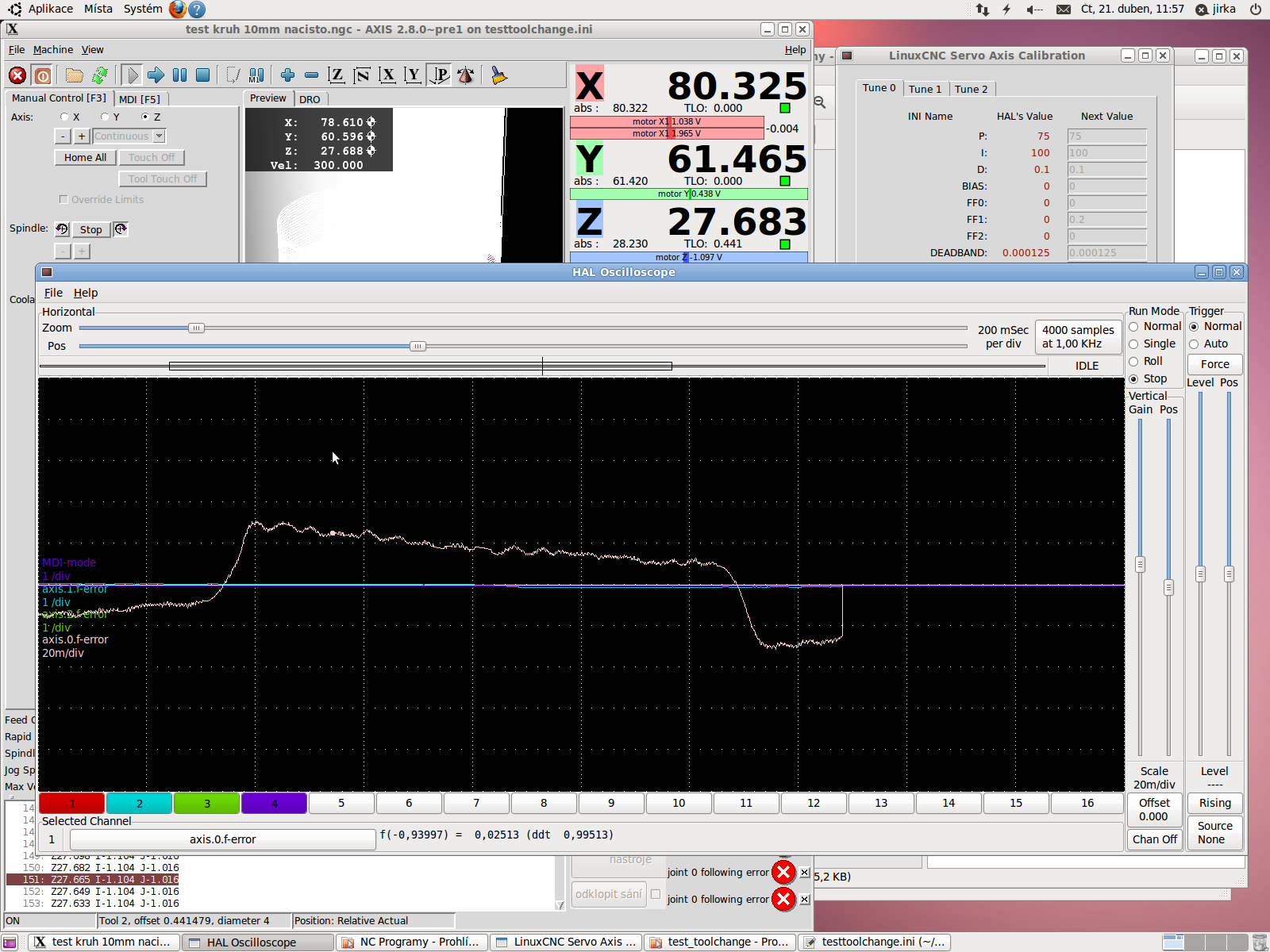Select oscilloscope channel 5 button
Screen dimensions: 1270x952
point(341,803)
